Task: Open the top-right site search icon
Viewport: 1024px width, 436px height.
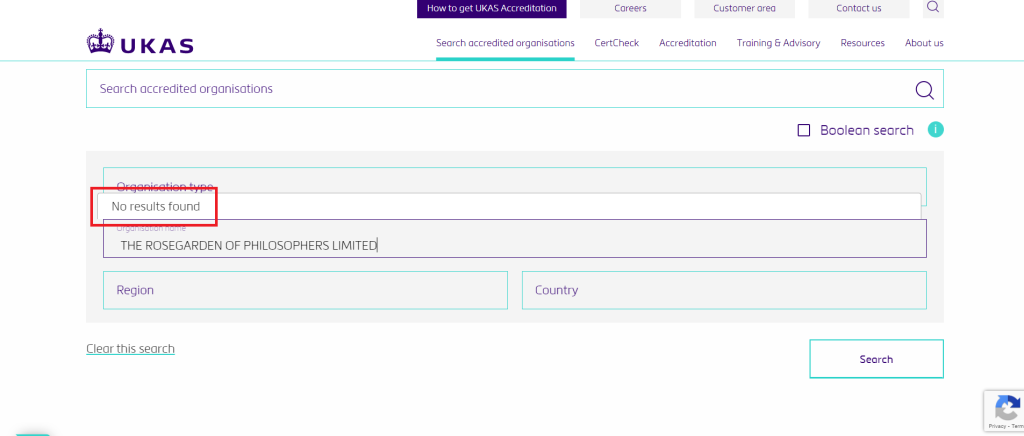Action: [x=933, y=8]
